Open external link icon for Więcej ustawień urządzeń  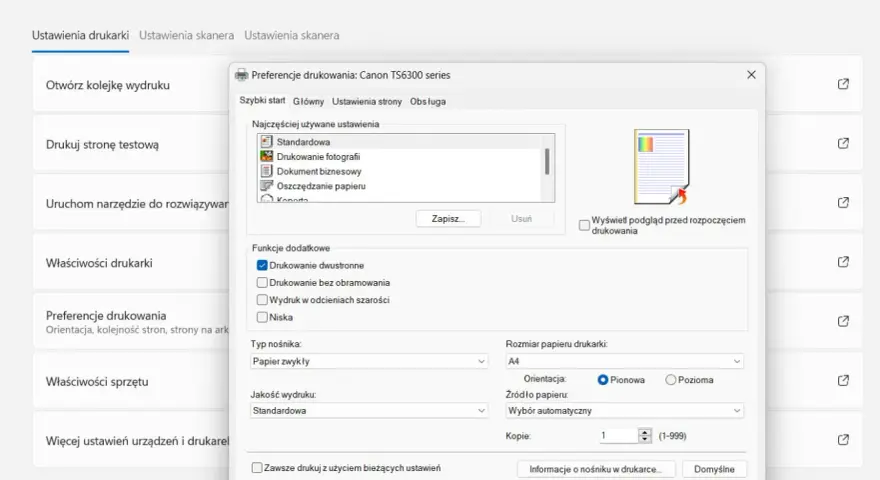point(843,440)
